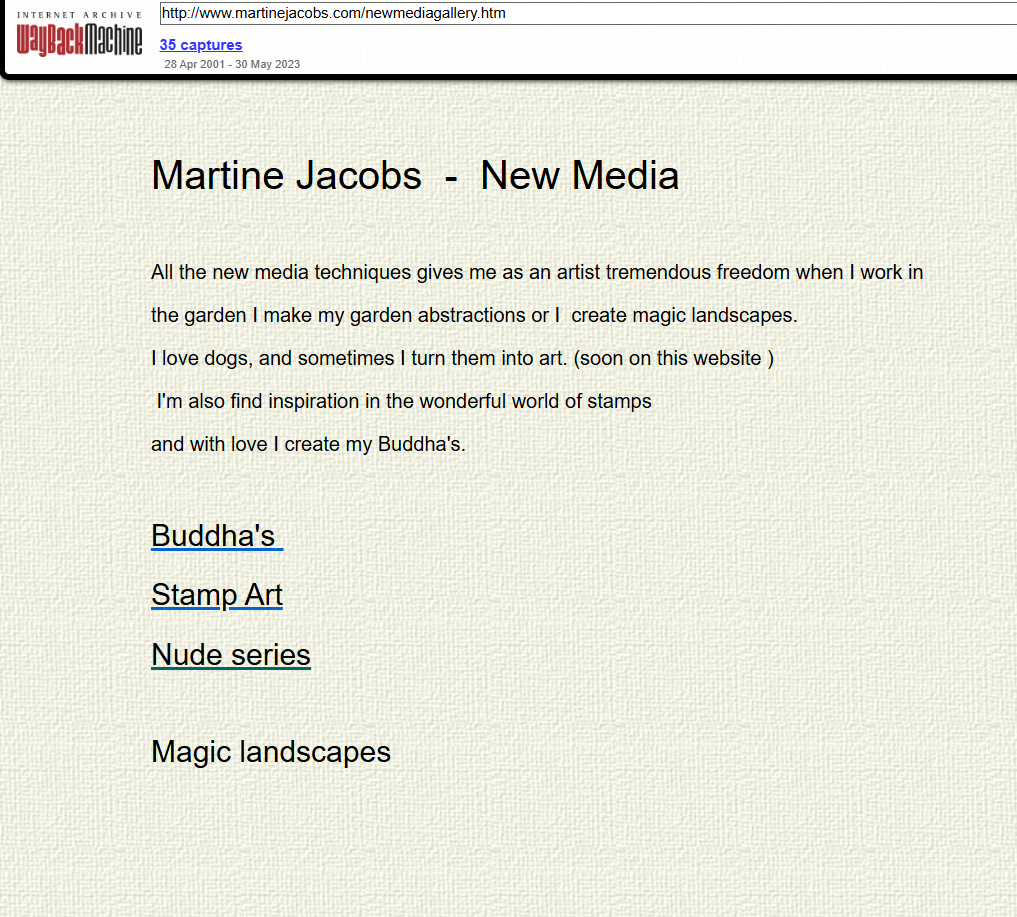The width and height of the screenshot is (1017, 917).
Task: Open the Buddha's gallery link
Action: pyautogui.click(x=216, y=536)
